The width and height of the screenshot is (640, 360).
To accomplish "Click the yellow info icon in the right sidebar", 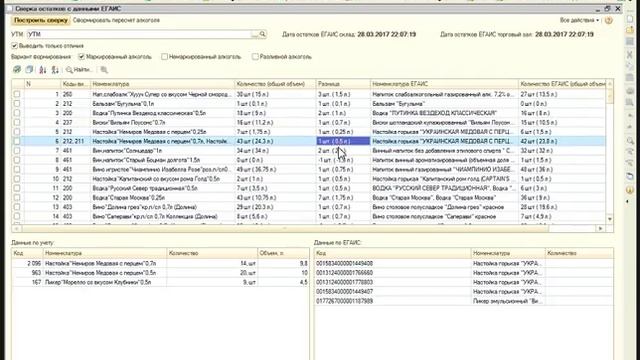I will (x=630, y=190).
